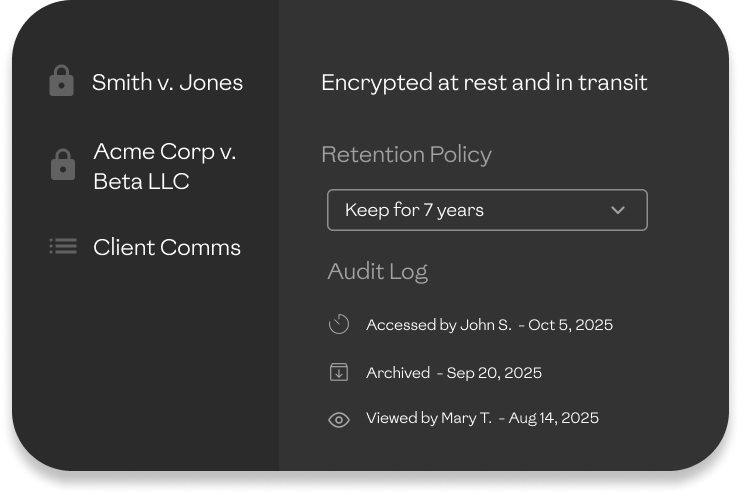The width and height of the screenshot is (741, 495).
Task: Click the Oct 5, 2025 date
Action: tap(571, 325)
